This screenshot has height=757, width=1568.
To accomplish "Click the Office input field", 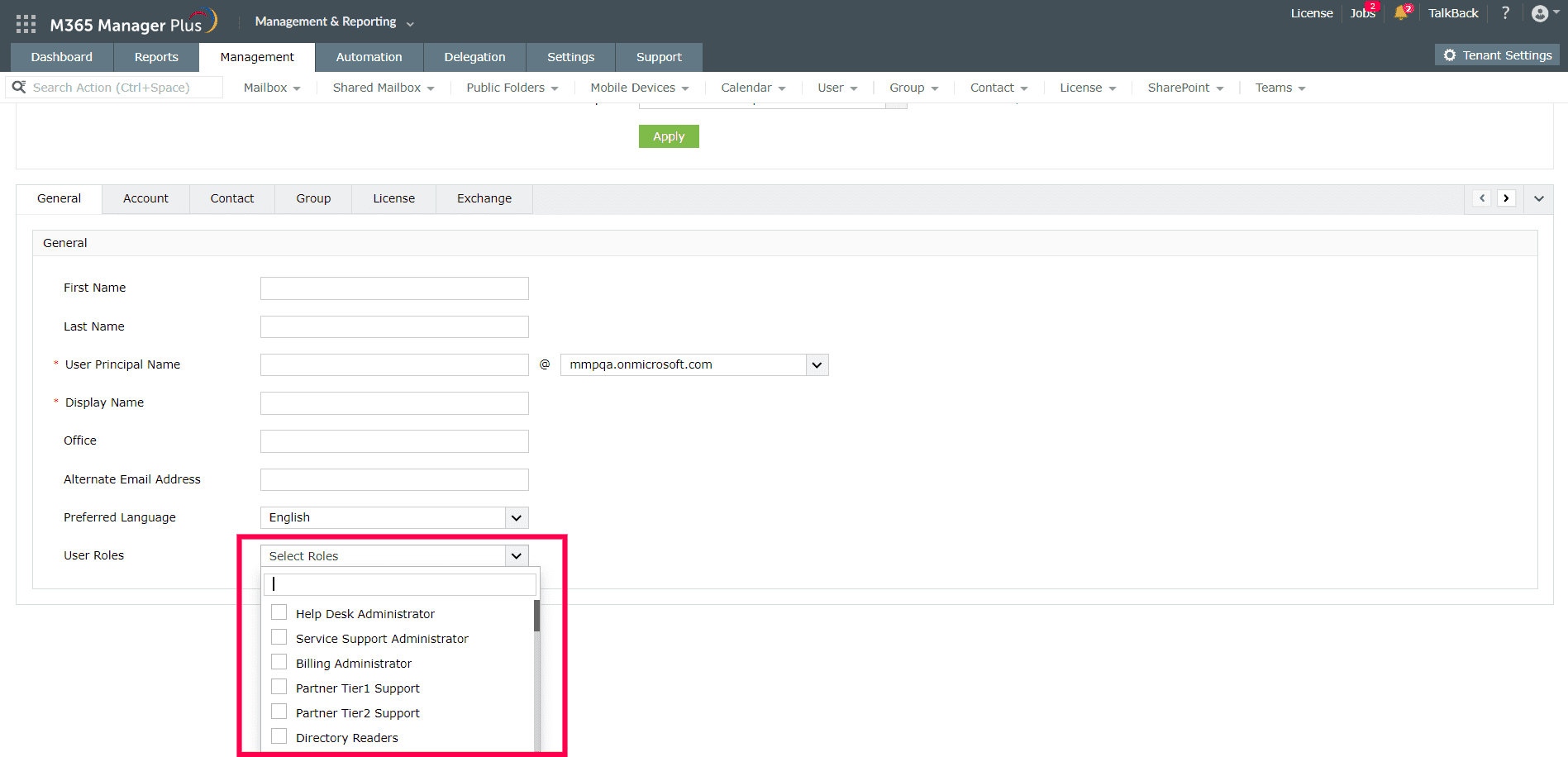I will pos(394,441).
